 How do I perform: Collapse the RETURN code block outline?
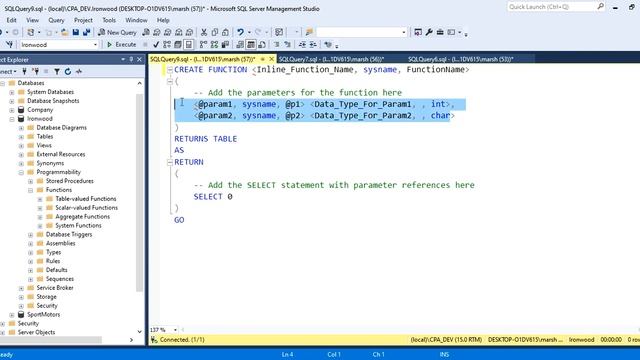click(x=170, y=162)
